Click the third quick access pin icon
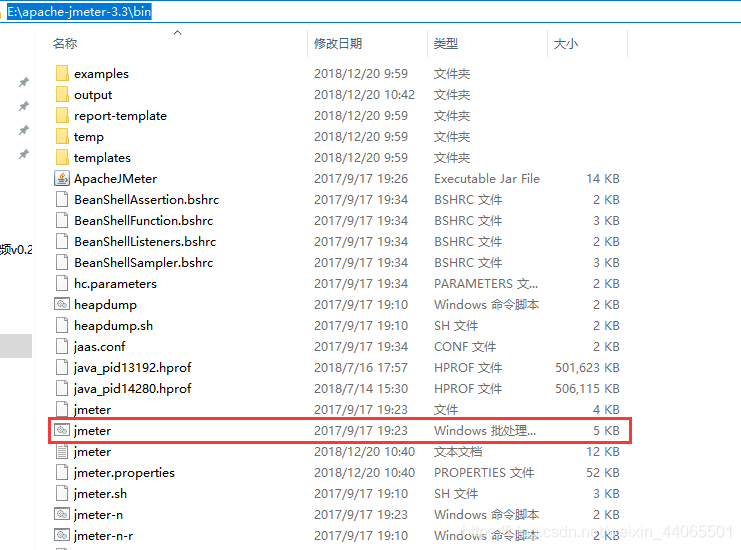741x550 pixels. click(24, 130)
